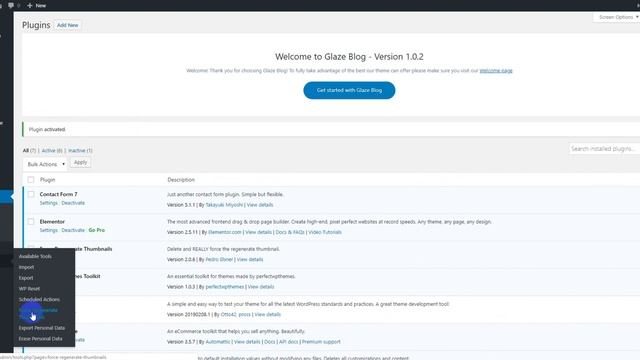Tick the select-all plugins checkbox in header
Image resolution: width=640 pixels, height=360 pixels.
(31, 180)
